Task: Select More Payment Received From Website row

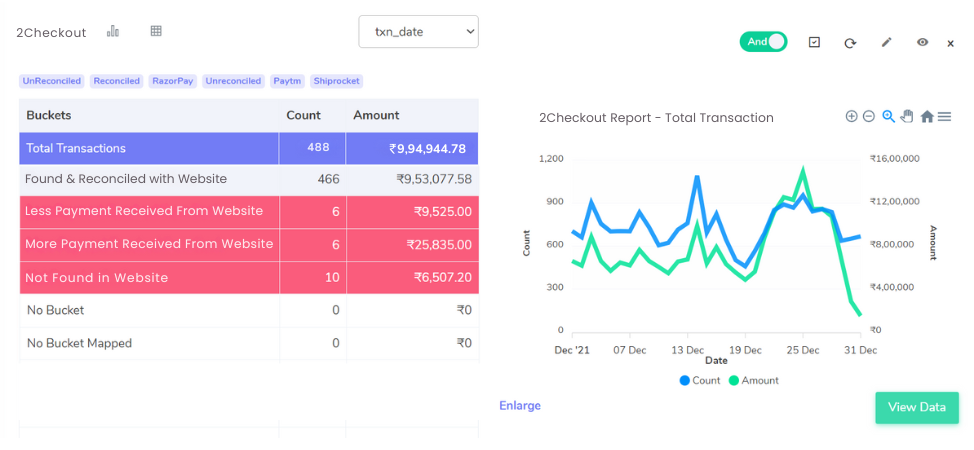Action: point(249,245)
